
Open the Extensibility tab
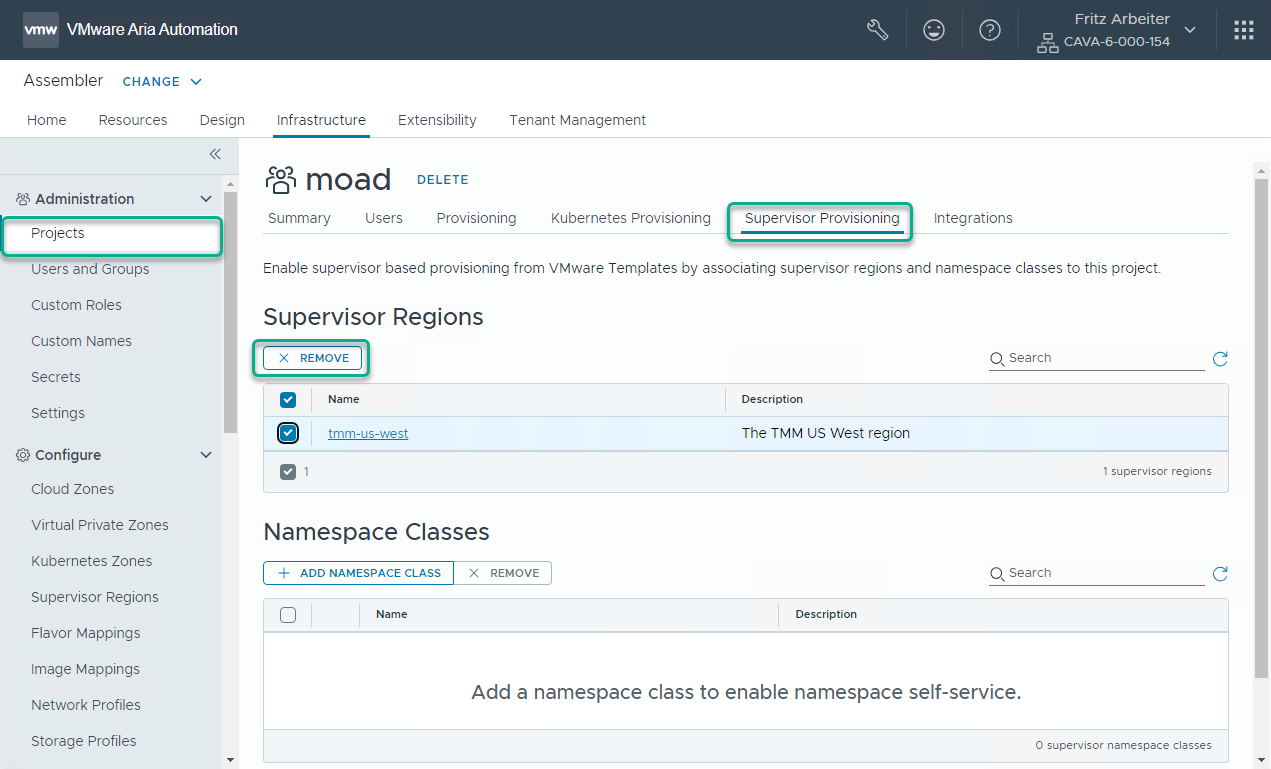437,120
